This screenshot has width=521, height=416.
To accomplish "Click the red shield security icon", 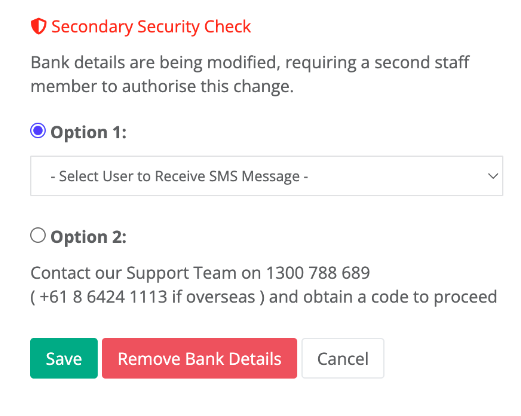I will click(x=38, y=26).
